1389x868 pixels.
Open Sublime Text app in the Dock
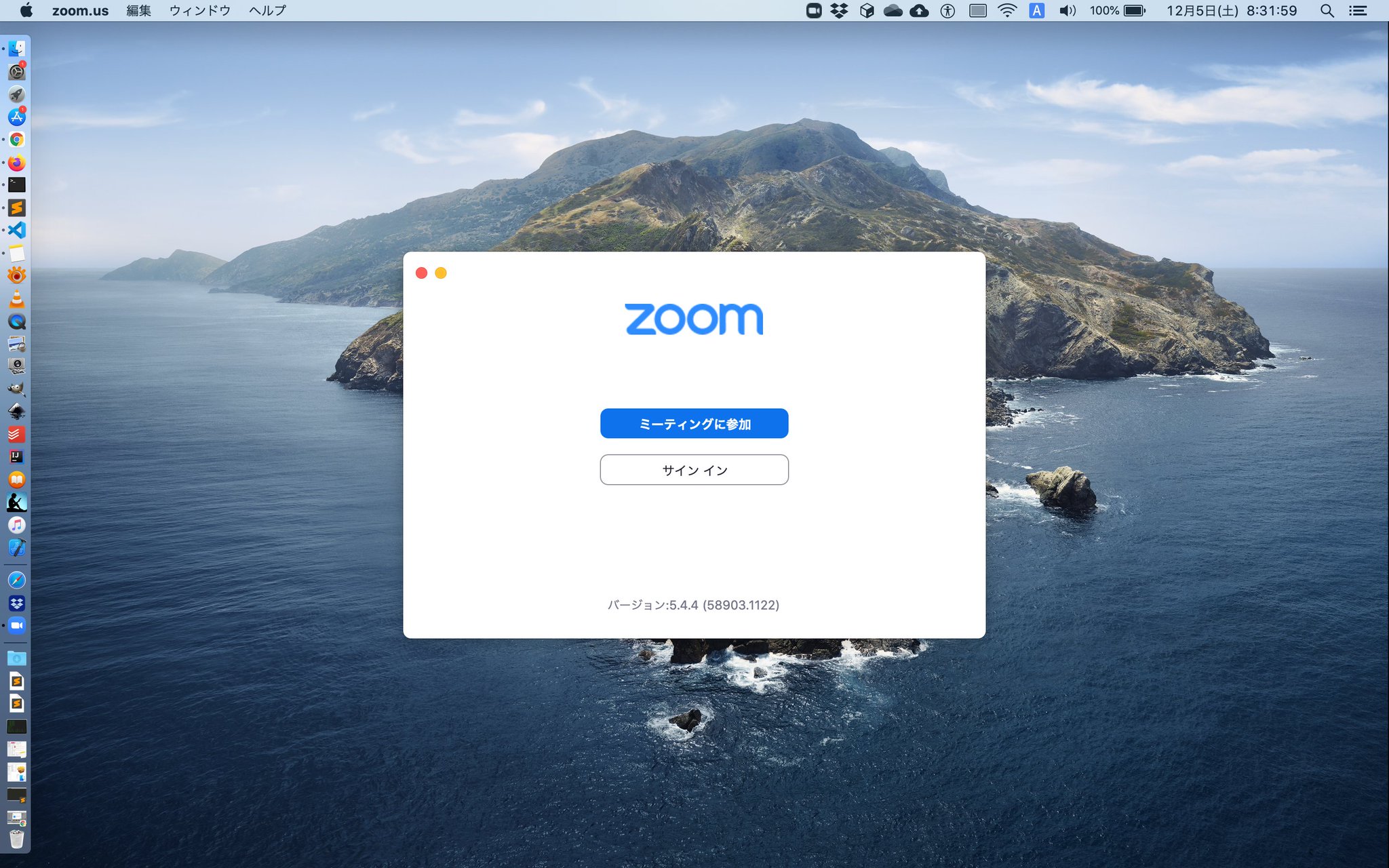tap(17, 208)
